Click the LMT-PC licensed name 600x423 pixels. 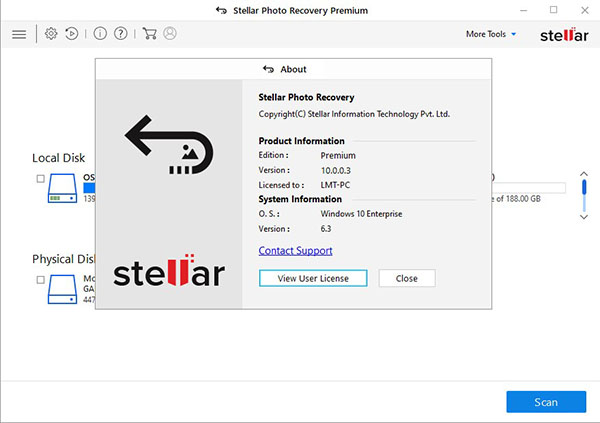pos(335,185)
